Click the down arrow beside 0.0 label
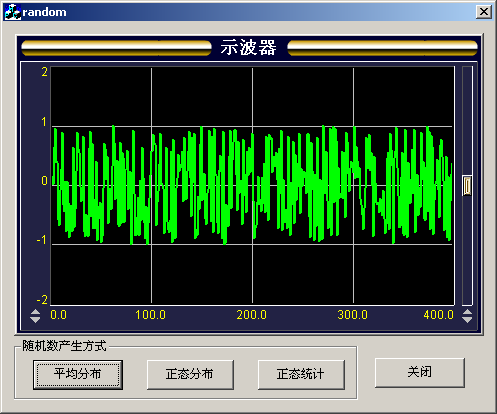Viewport: 497px width, 414px height. pyautogui.click(x=35, y=320)
